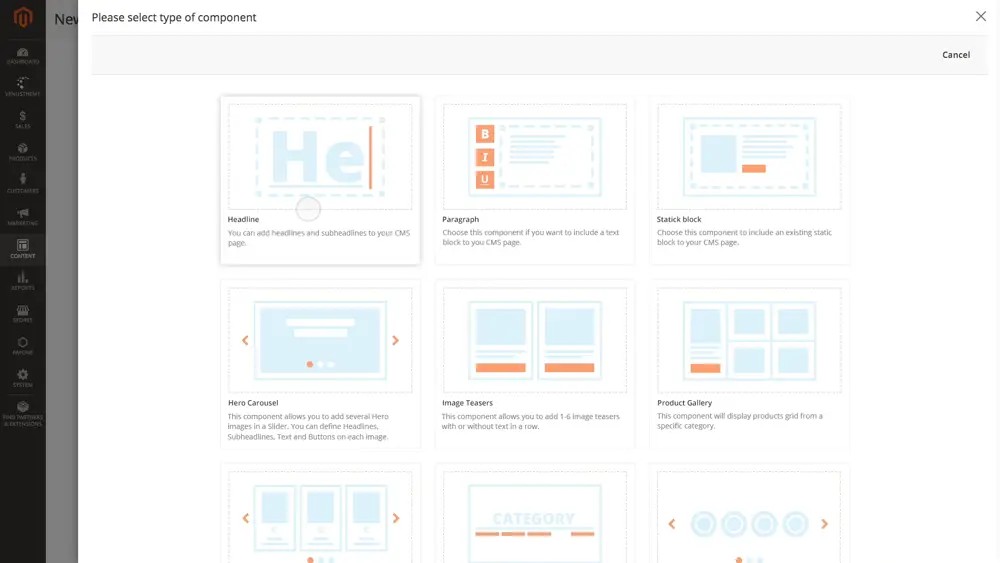Select the Paragraph component thumbnail
Image resolution: width=1000 pixels, height=563 pixels.
(534, 157)
